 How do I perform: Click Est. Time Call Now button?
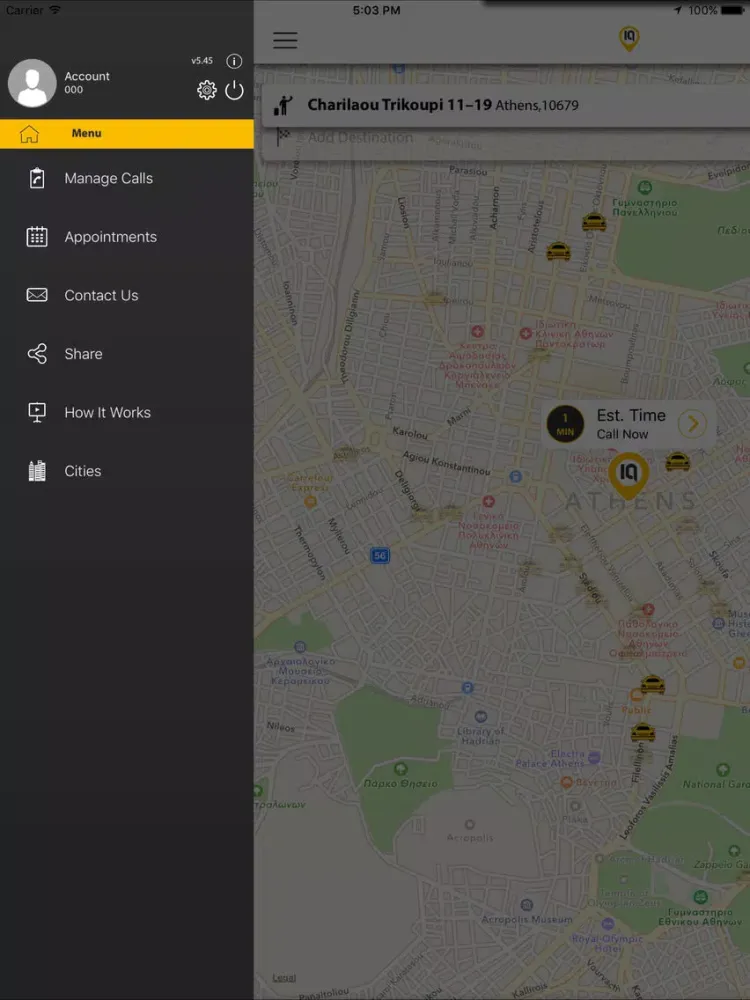[x=629, y=424]
